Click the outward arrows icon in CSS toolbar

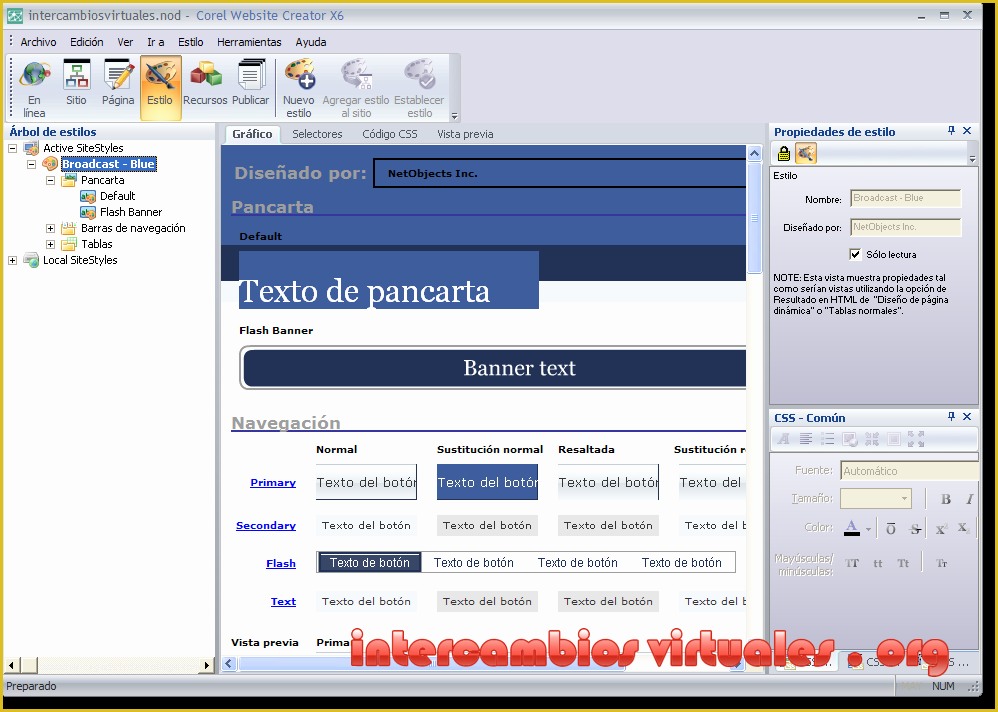pos(916,439)
